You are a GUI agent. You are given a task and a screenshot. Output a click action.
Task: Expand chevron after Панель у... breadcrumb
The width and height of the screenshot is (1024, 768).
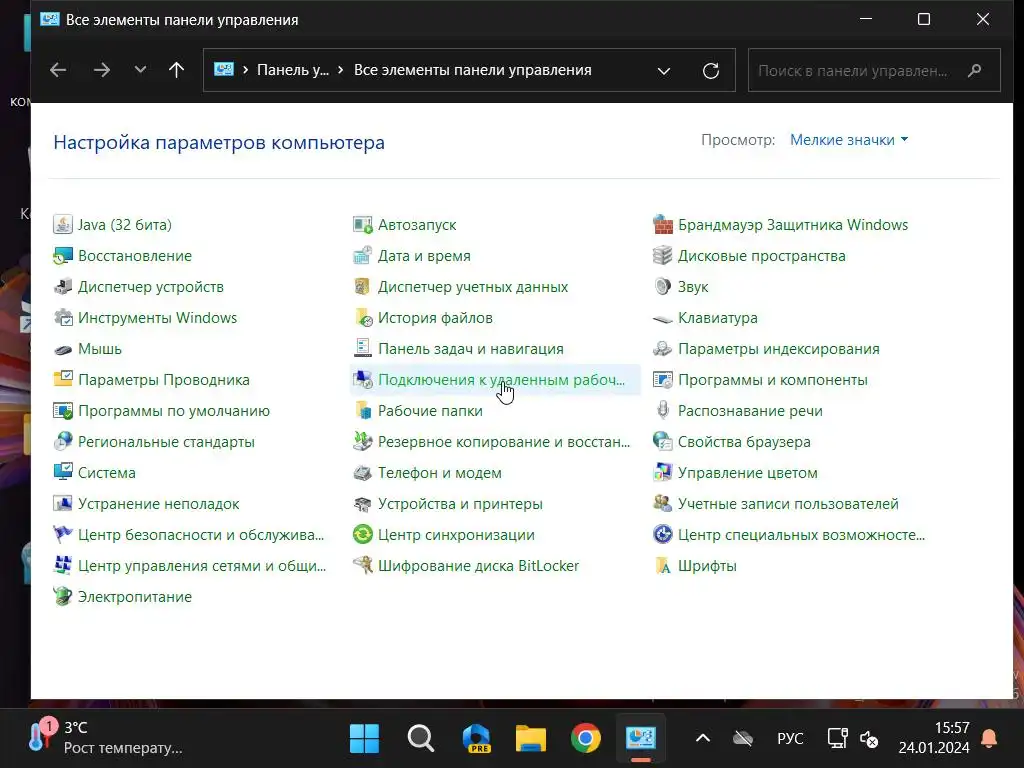point(340,70)
